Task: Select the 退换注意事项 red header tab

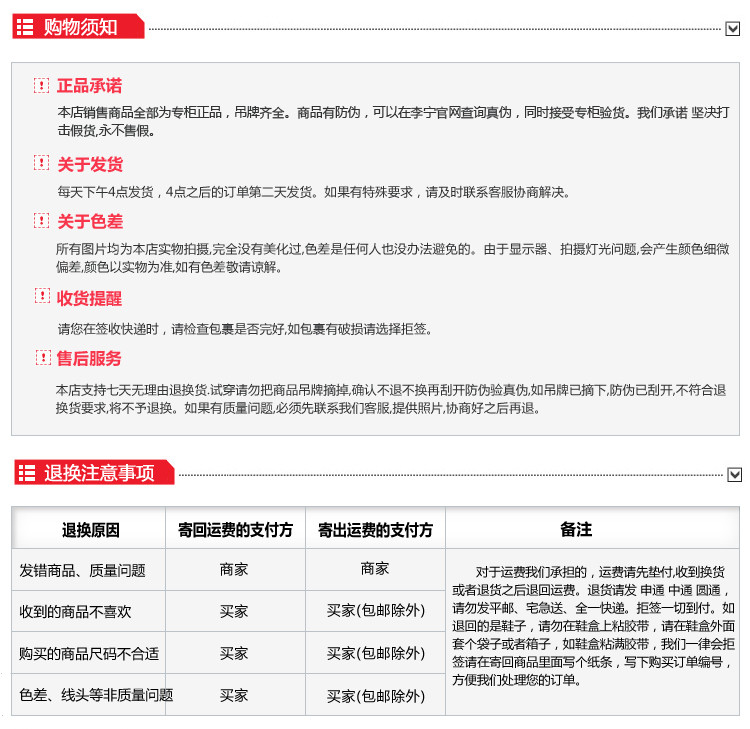Action: click(x=94, y=472)
